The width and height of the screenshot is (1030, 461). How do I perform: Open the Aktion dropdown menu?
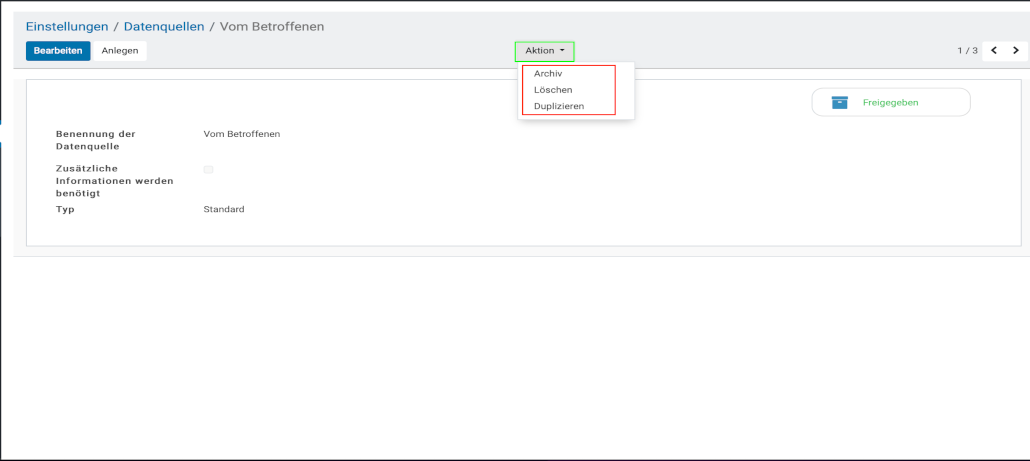point(544,51)
